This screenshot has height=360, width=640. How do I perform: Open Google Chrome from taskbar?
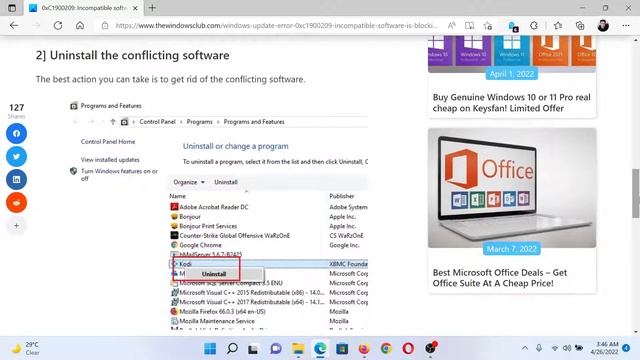386,349
